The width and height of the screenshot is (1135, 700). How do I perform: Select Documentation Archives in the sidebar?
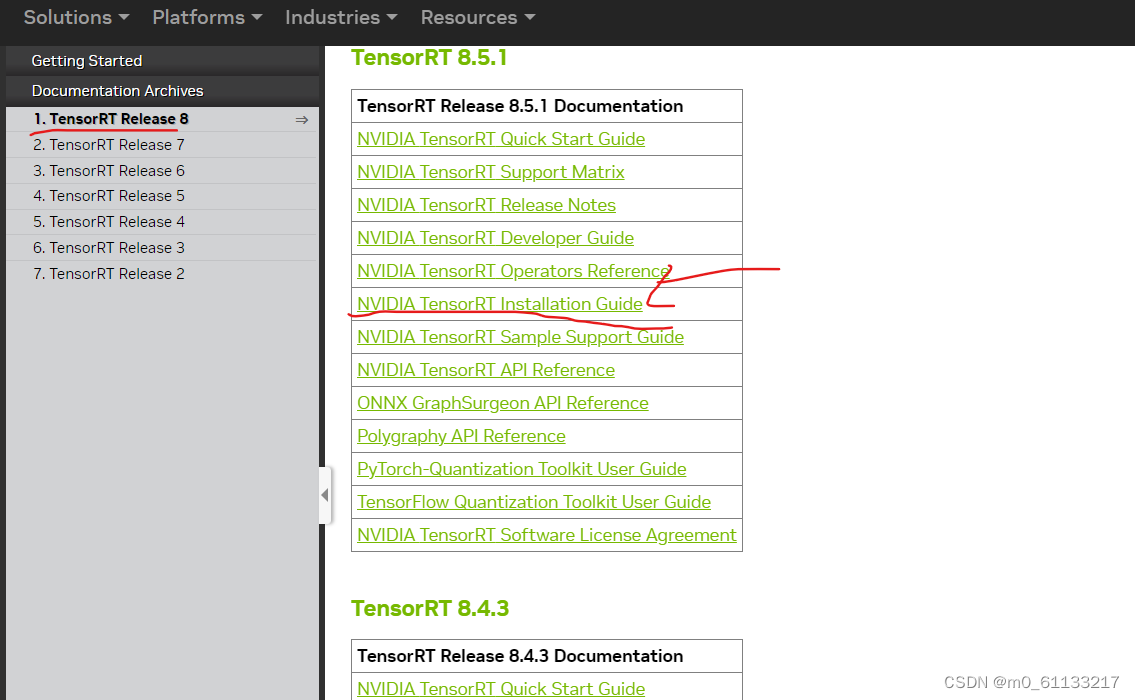click(x=162, y=91)
